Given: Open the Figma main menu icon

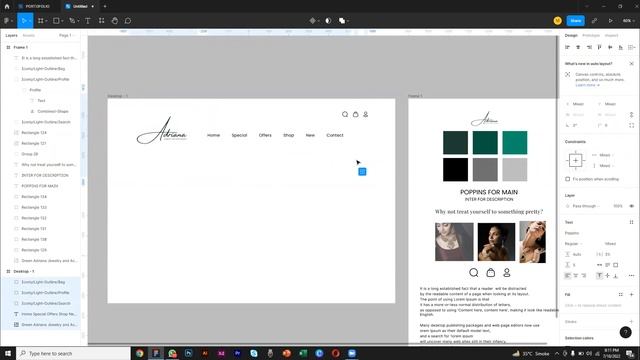Looking at the screenshot, I should tap(7, 21).
